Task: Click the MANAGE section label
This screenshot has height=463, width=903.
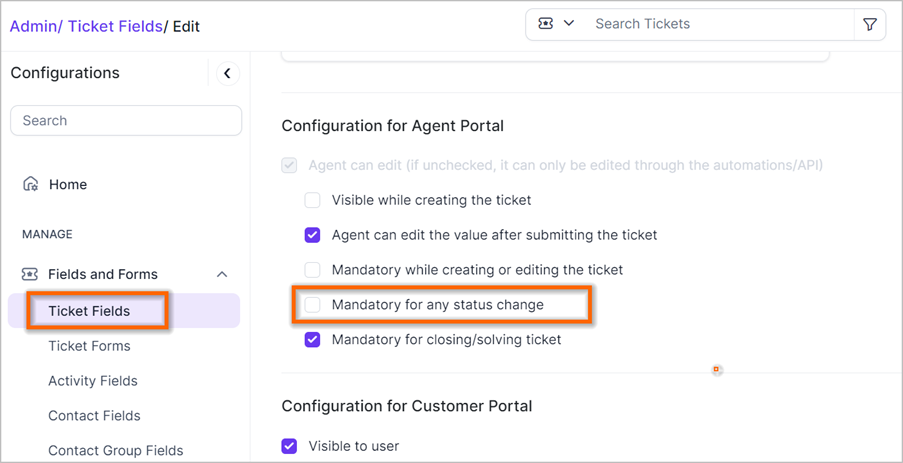Action: click(x=47, y=234)
